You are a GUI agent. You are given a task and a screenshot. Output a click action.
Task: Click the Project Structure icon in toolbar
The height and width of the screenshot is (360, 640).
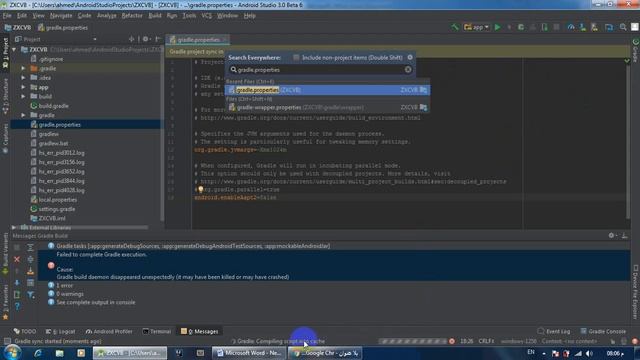pyautogui.click(x=609, y=27)
